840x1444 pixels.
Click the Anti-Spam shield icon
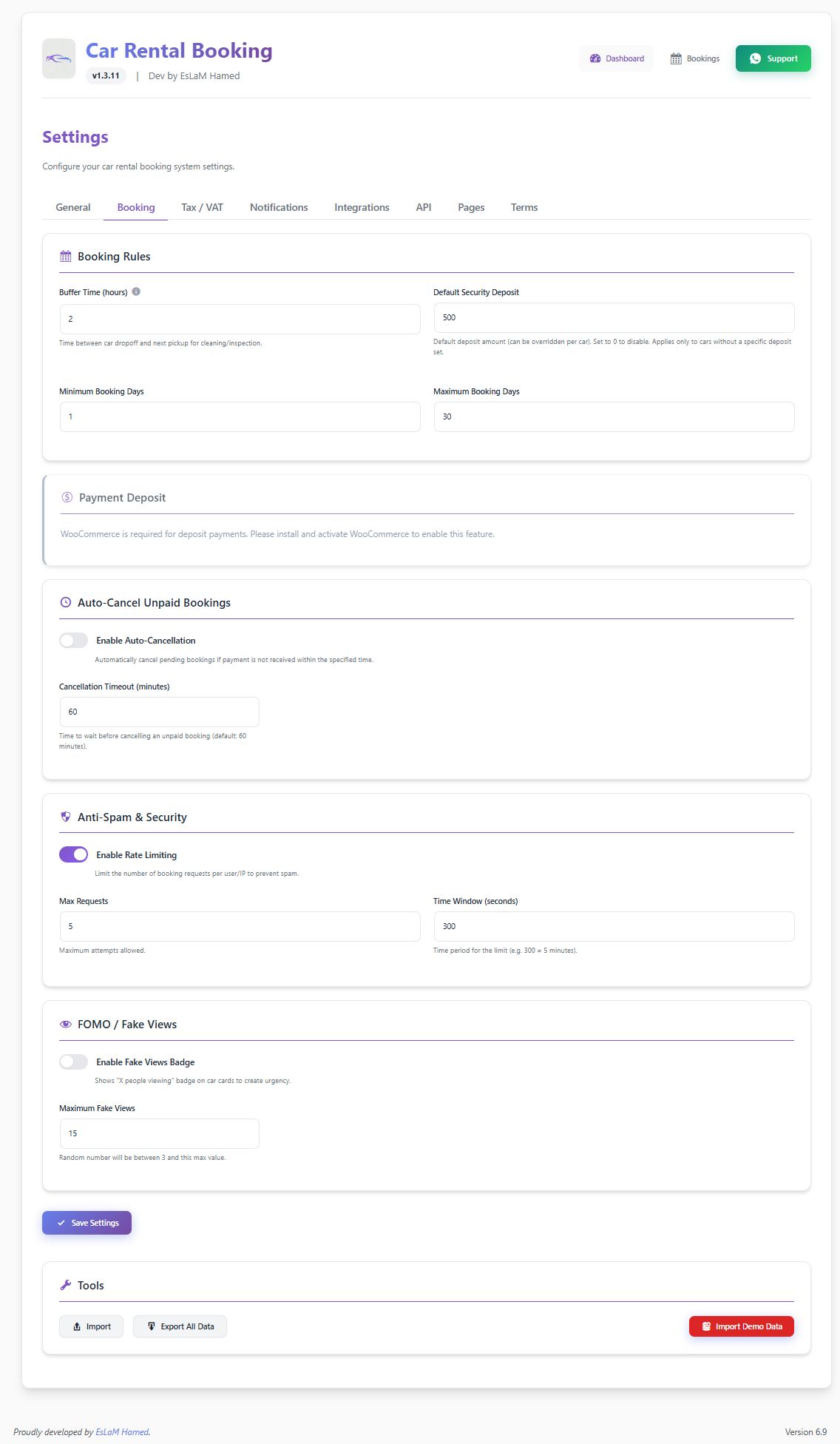coord(66,817)
